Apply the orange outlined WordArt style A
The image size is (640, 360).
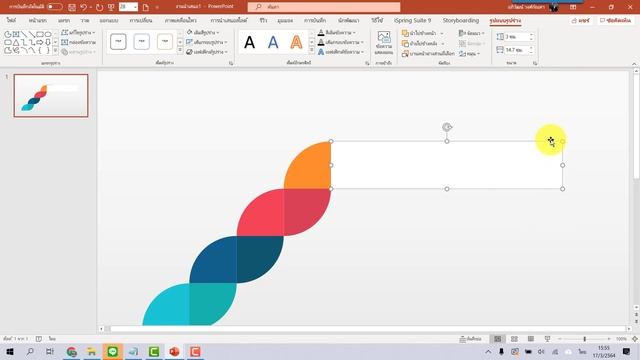[296, 42]
